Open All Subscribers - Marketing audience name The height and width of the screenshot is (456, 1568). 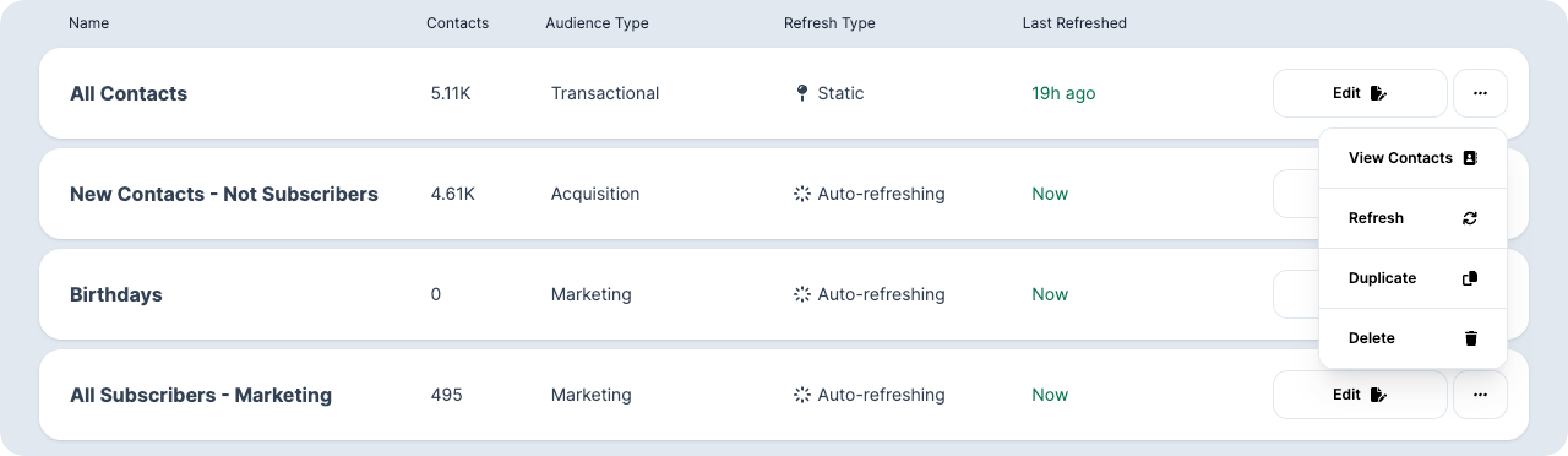[x=200, y=395]
